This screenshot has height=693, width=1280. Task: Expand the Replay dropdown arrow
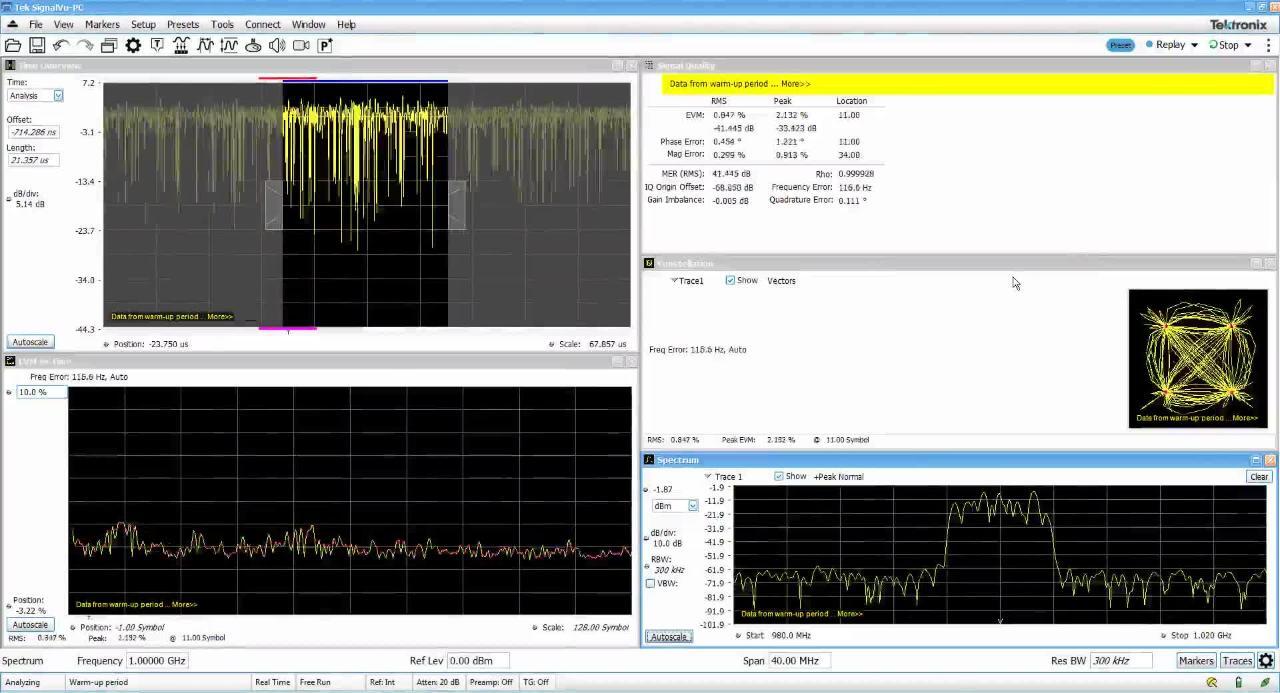[x=1194, y=45]
